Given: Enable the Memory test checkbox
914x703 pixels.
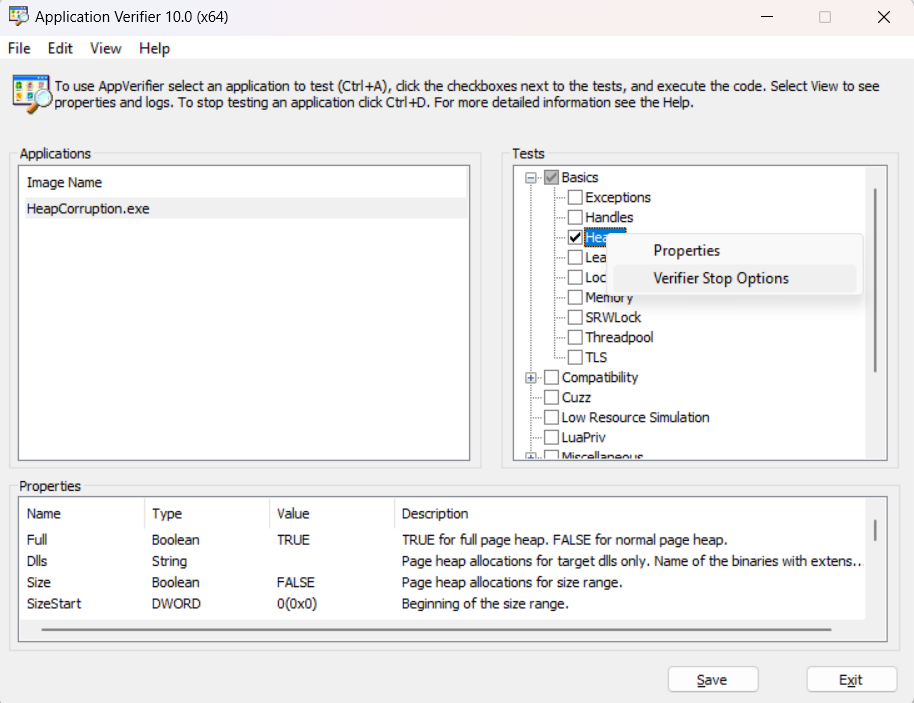Looking at the screenshot, I should pos(575,297).
